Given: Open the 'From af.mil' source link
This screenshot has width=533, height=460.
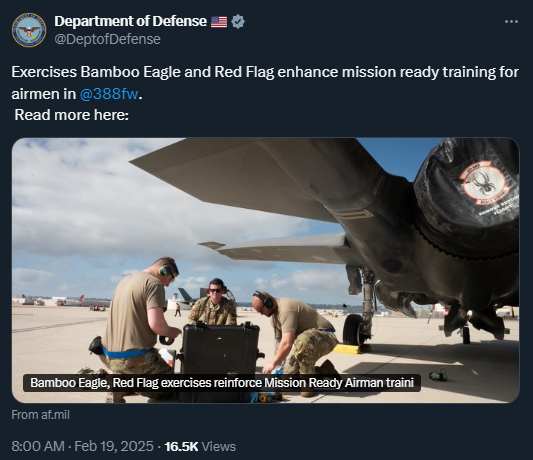Looking at the screenshot, I should pos(40,415).
